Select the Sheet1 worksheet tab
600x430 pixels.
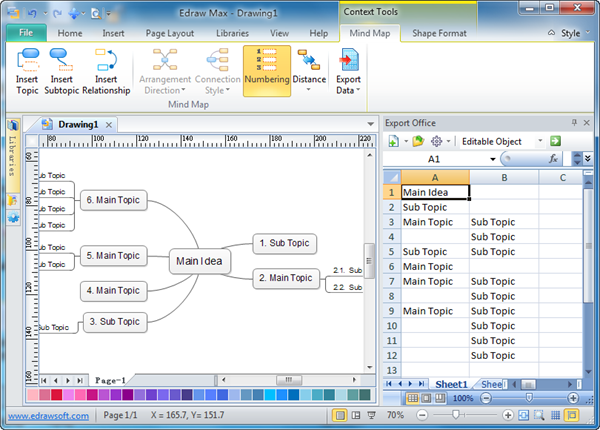point(451,384)
